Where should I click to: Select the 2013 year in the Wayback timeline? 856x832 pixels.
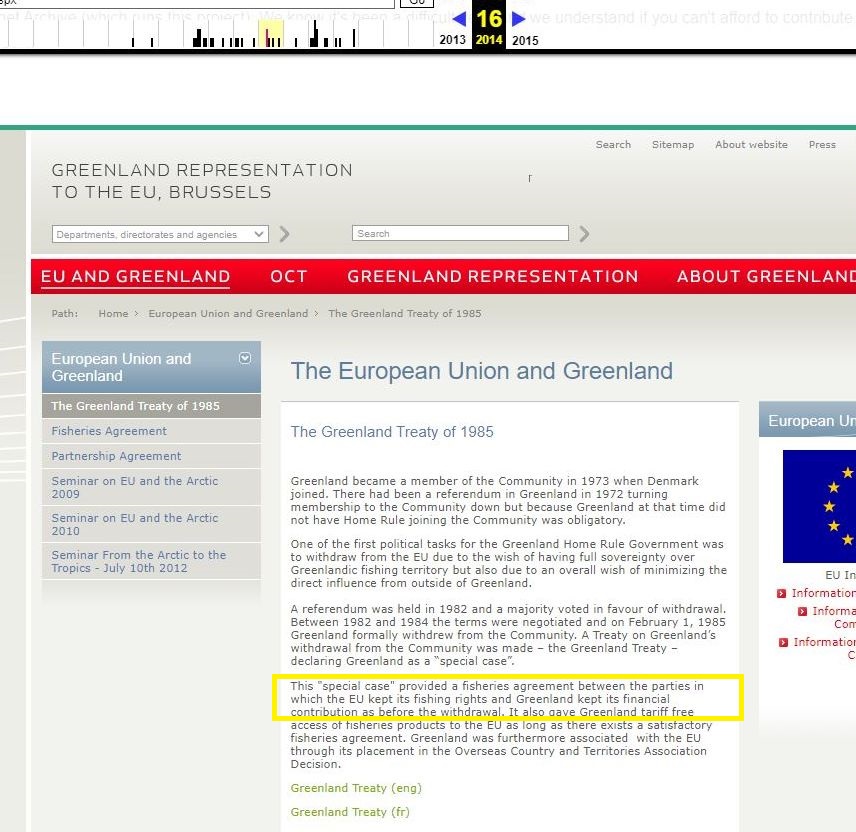[452, 41]
